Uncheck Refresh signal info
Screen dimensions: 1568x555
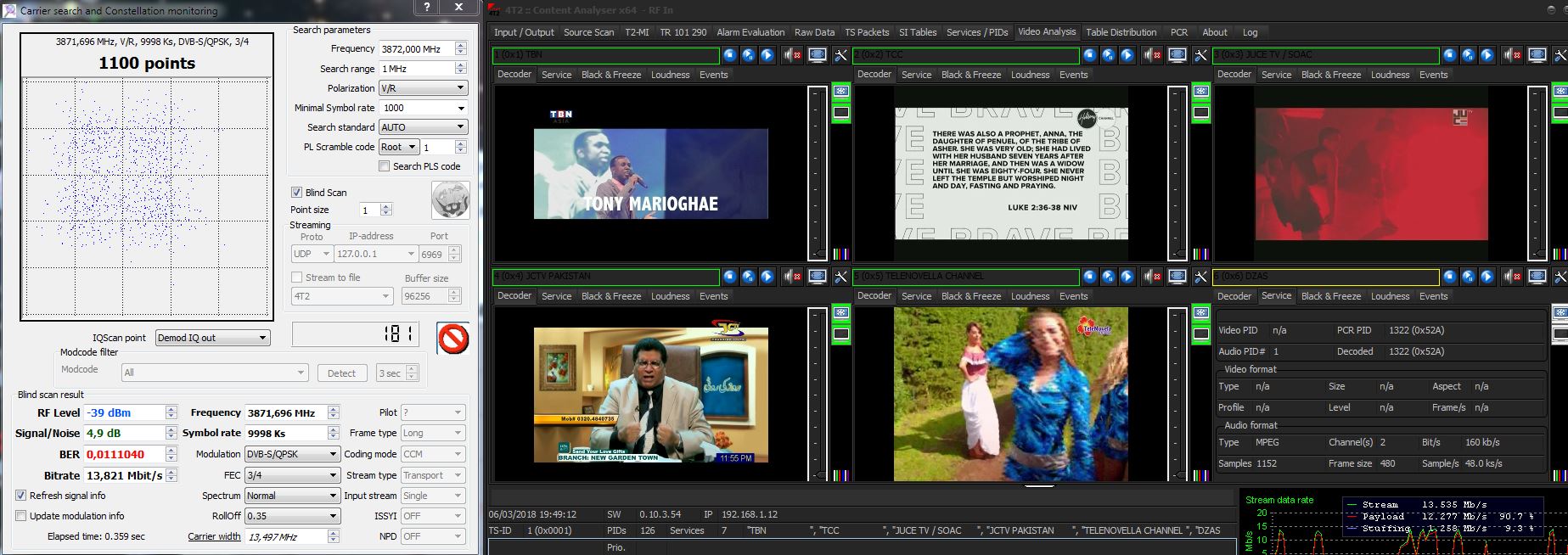click(21, 496)
